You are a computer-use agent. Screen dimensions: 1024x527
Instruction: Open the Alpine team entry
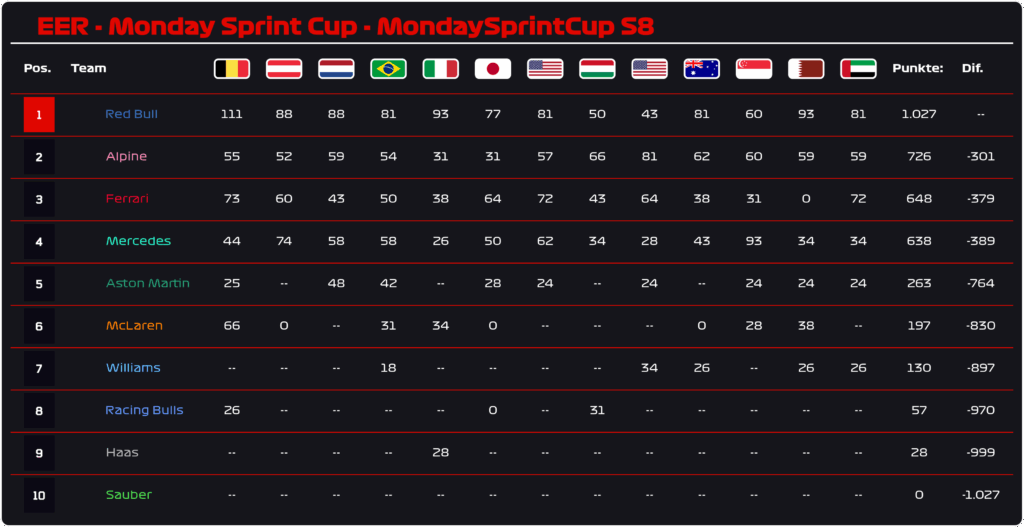click(126, 157)
